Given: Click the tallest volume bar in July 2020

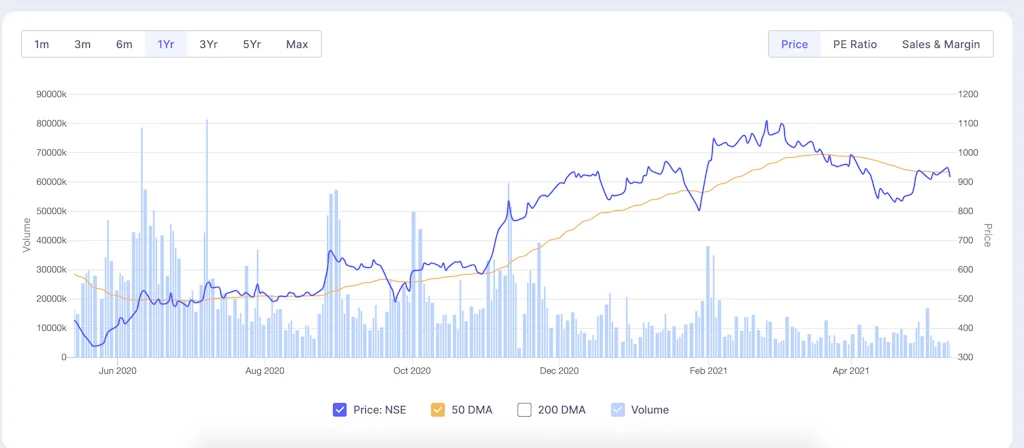Looking at the screenshot, I should (x=207, y=240).
